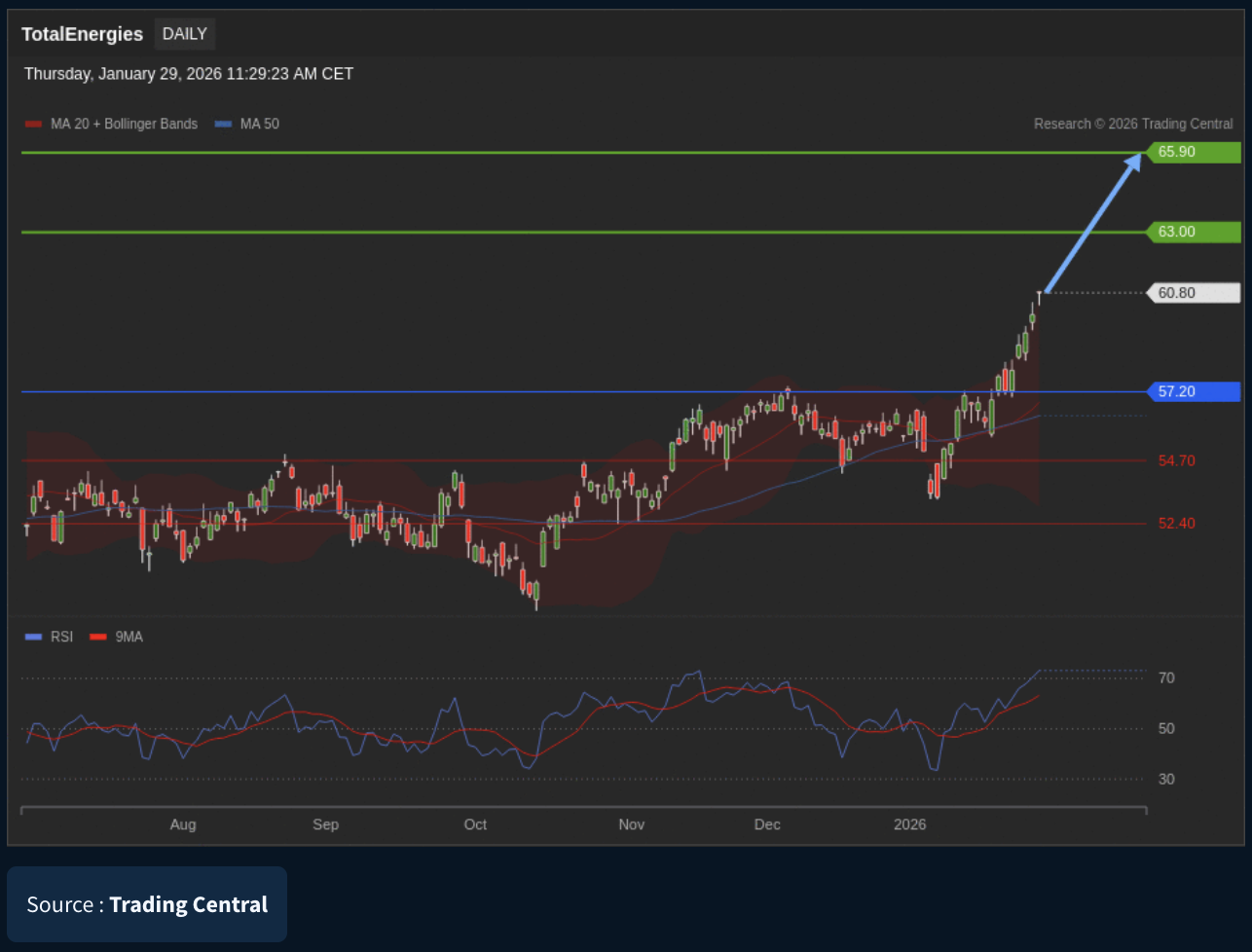Click the Thursday, January 29, 2026 timestamp
1252x952 pixels.
(189, 74)
